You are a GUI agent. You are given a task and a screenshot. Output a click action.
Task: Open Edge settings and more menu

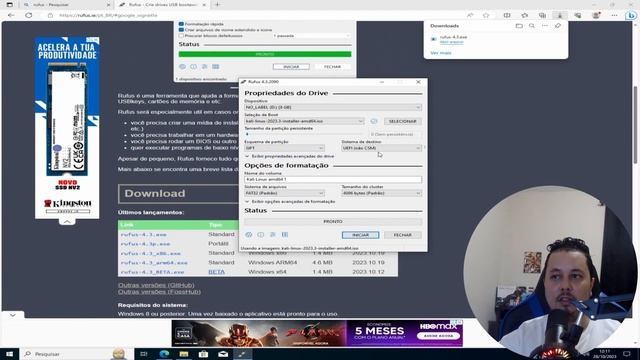[614, 15]
